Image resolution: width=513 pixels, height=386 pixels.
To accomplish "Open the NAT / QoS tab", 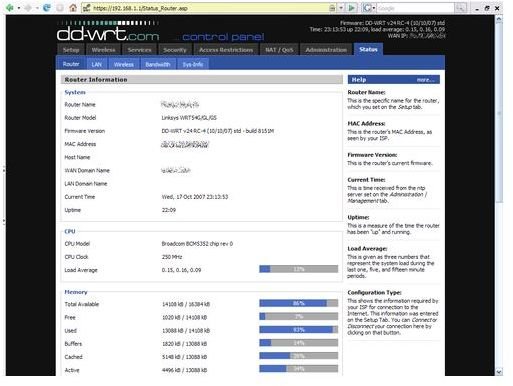I will coord(279,50).
